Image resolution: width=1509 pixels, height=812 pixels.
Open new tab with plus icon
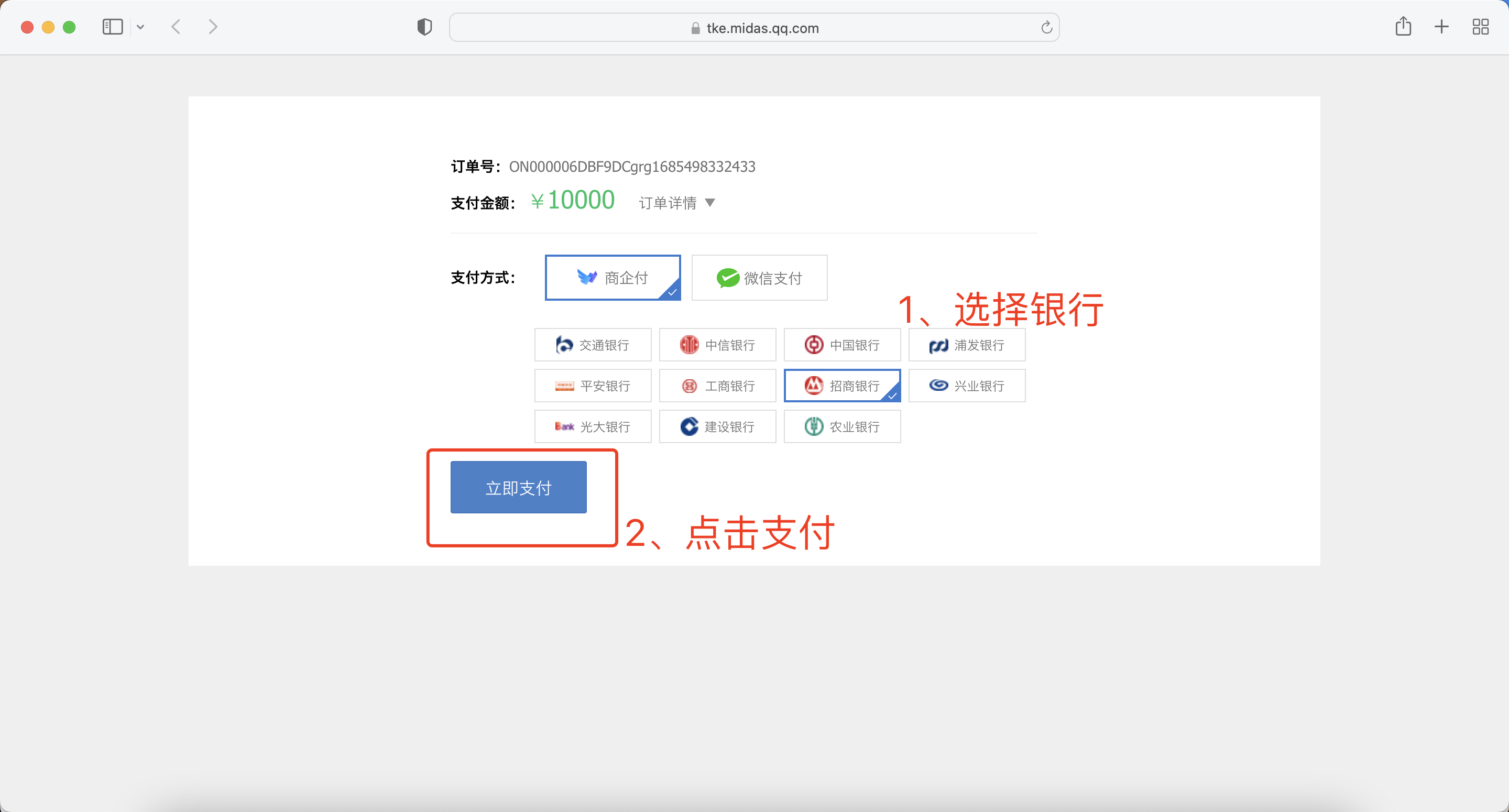point(1441,27)
